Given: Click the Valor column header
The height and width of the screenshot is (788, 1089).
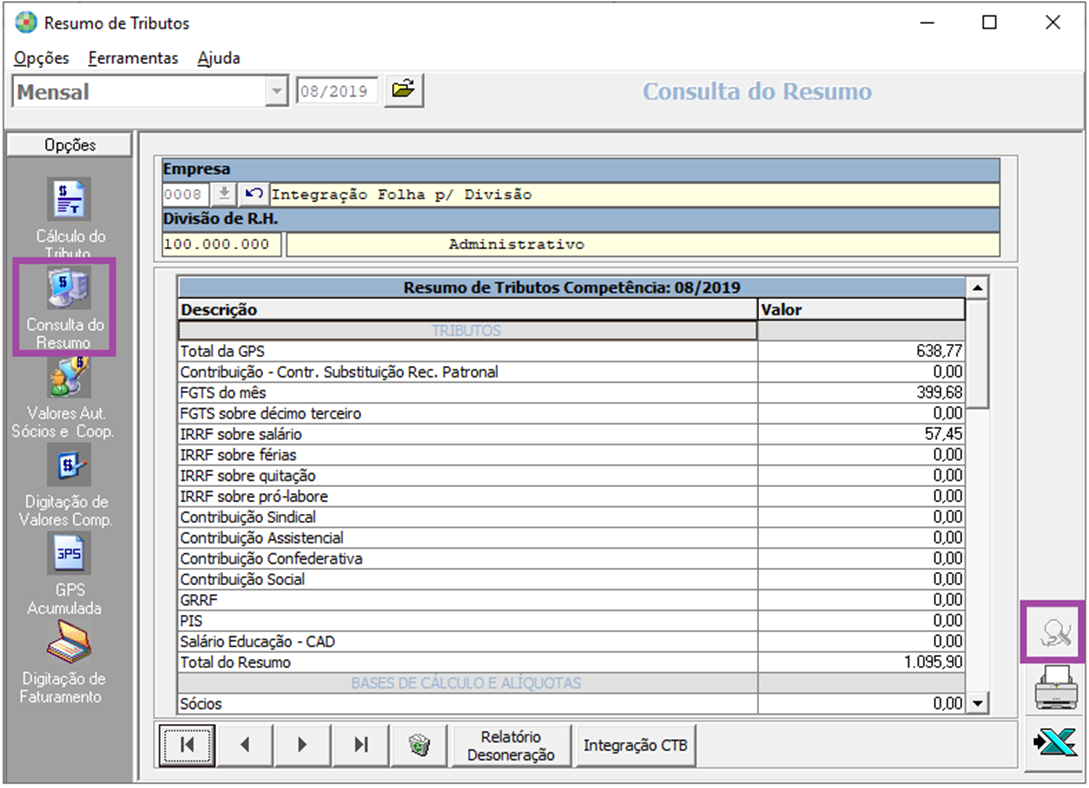Looking at the screenshot, I should tap(861, 310).
